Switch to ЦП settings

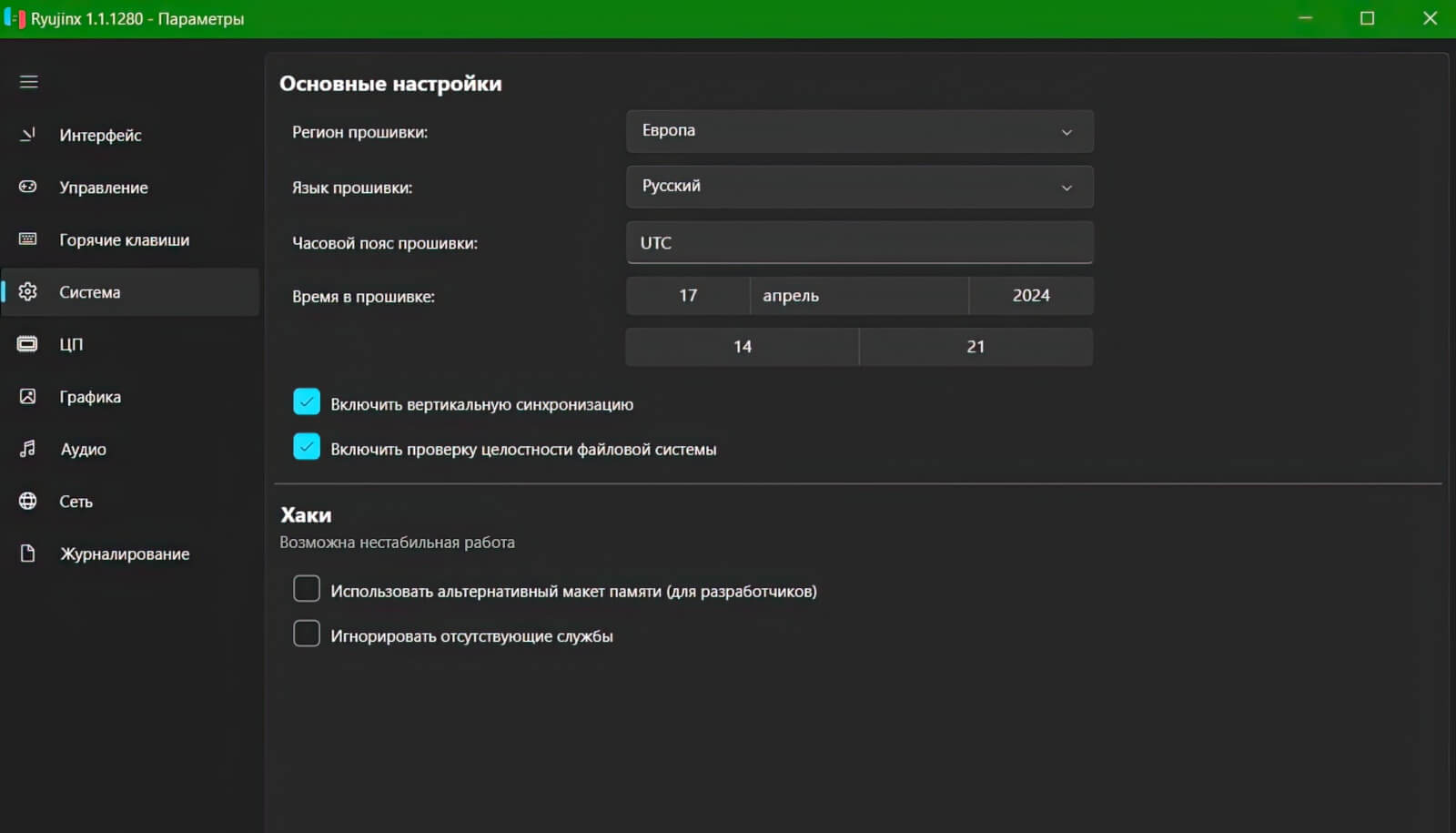pyautogui.click(x=130, y=344)
